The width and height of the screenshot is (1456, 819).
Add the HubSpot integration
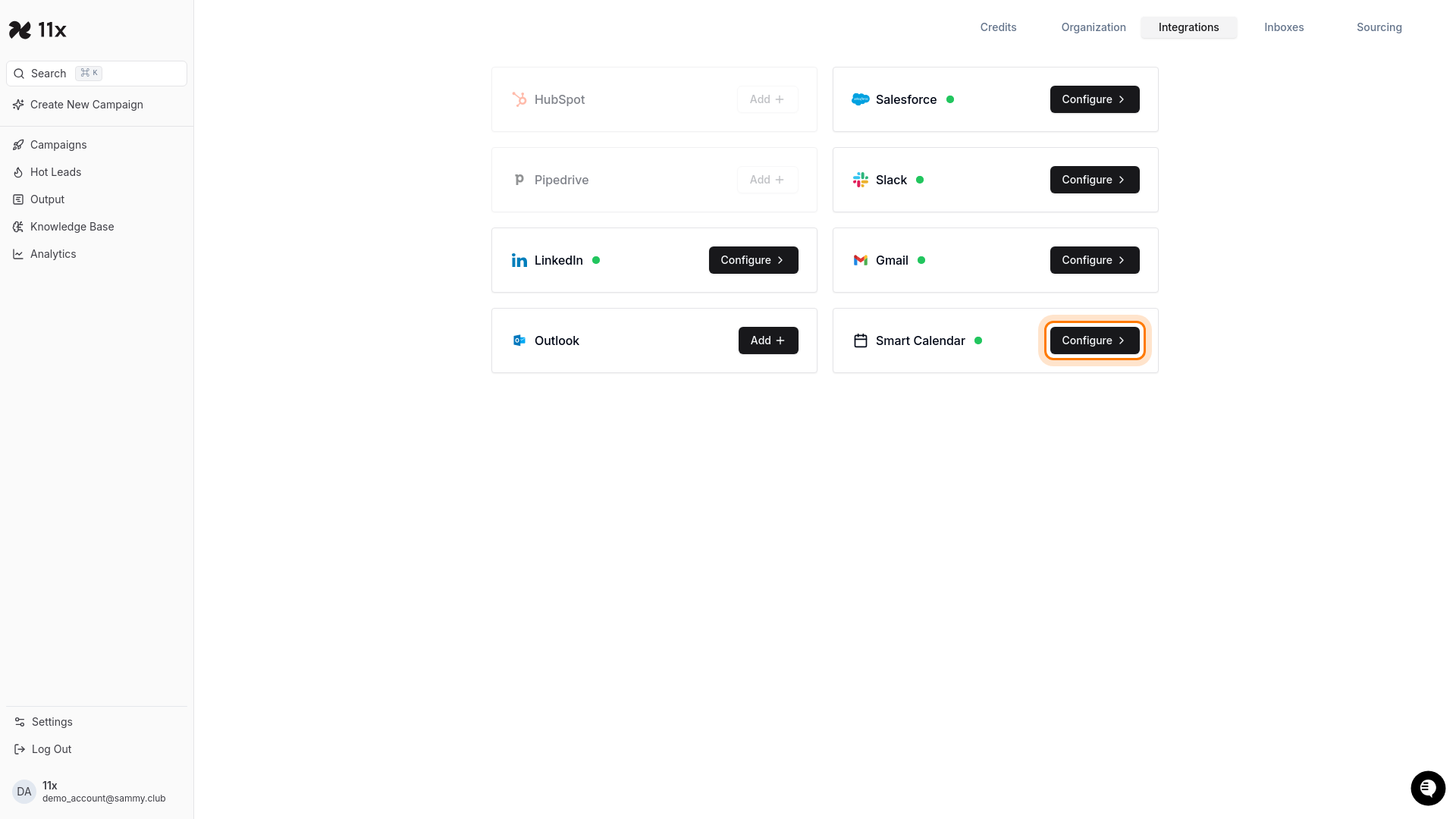tap(767, 99)
